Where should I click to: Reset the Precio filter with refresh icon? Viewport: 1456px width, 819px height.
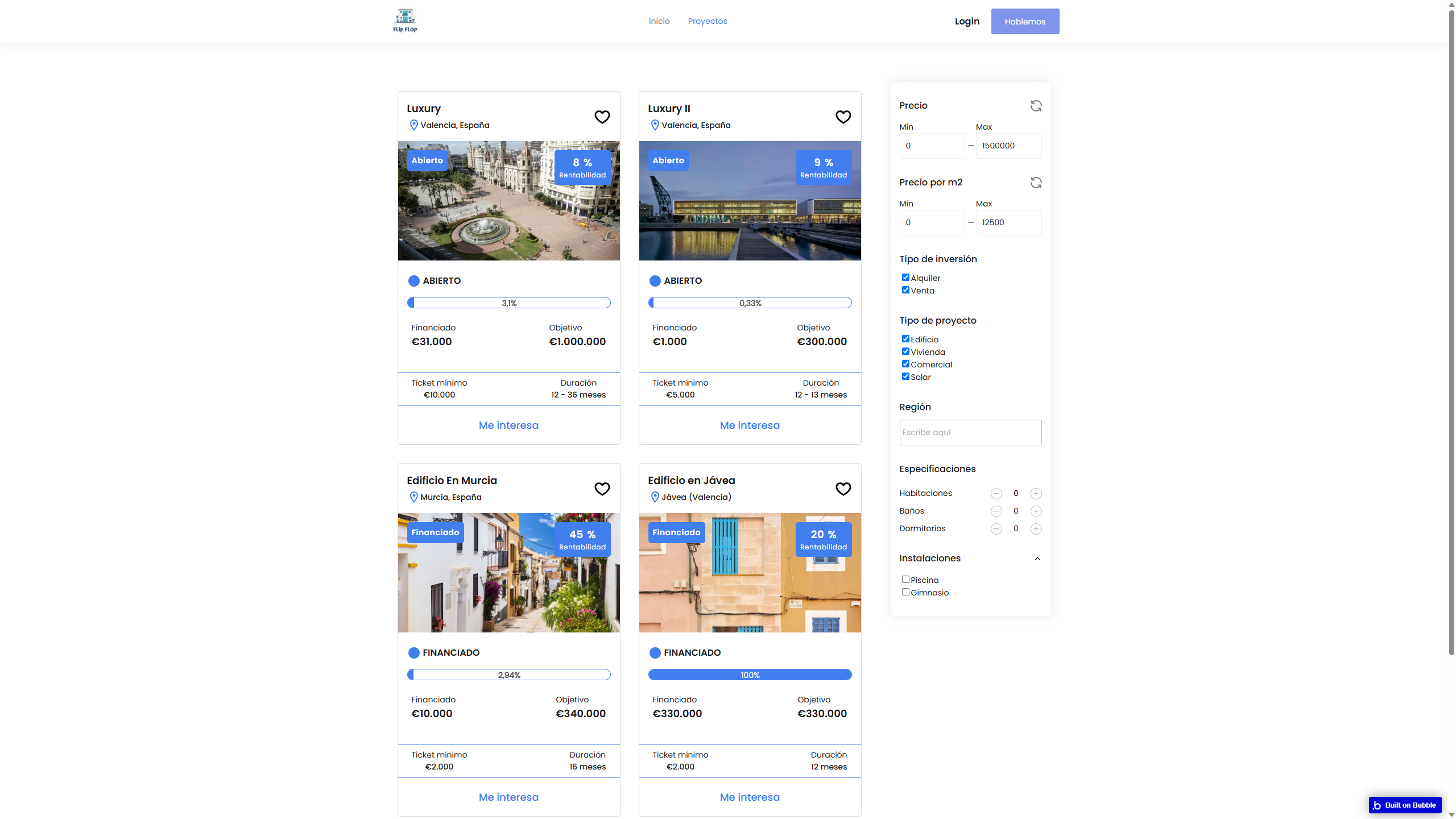1036,106
